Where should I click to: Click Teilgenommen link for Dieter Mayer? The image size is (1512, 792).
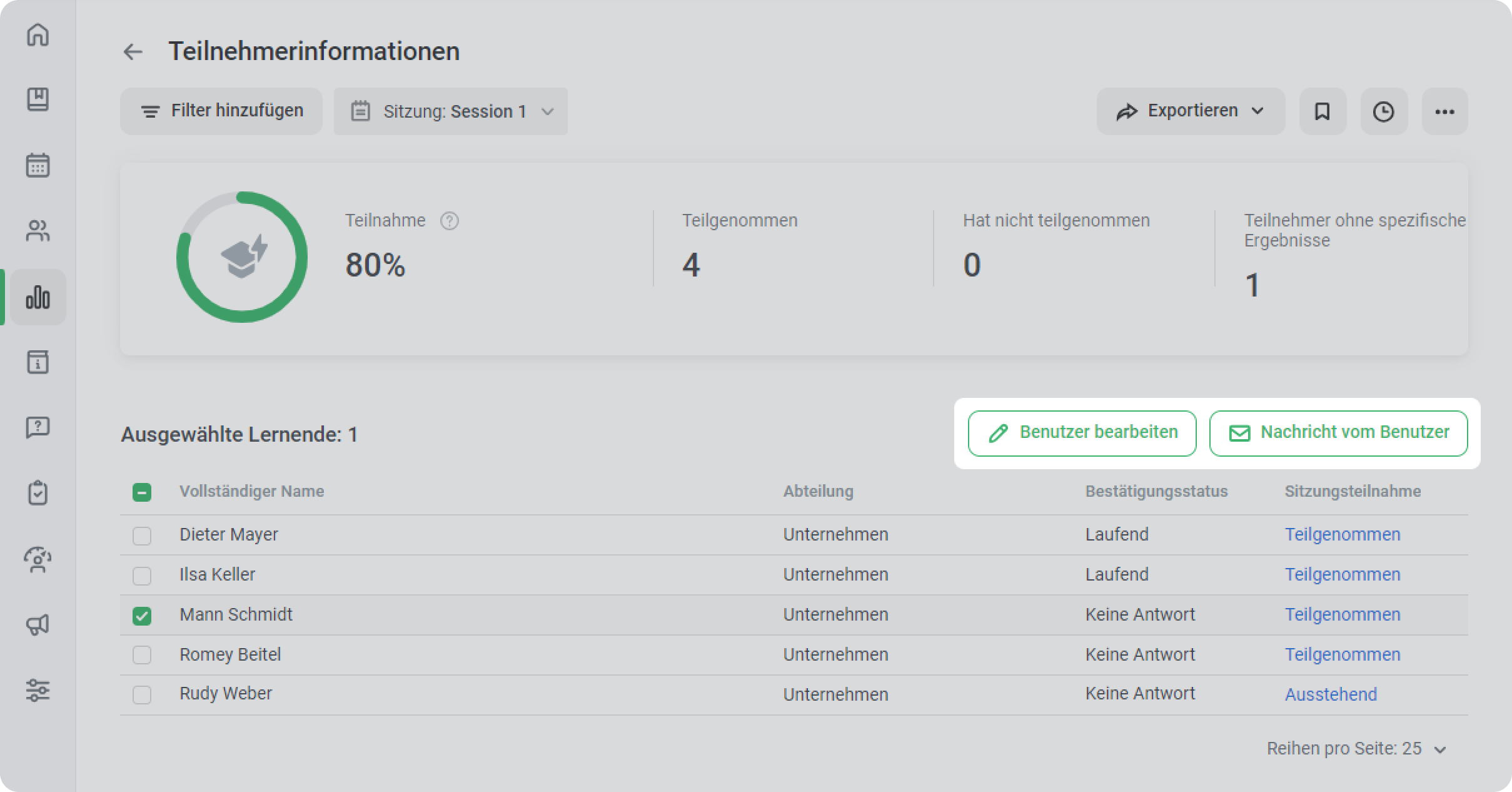click(1343, 534)
